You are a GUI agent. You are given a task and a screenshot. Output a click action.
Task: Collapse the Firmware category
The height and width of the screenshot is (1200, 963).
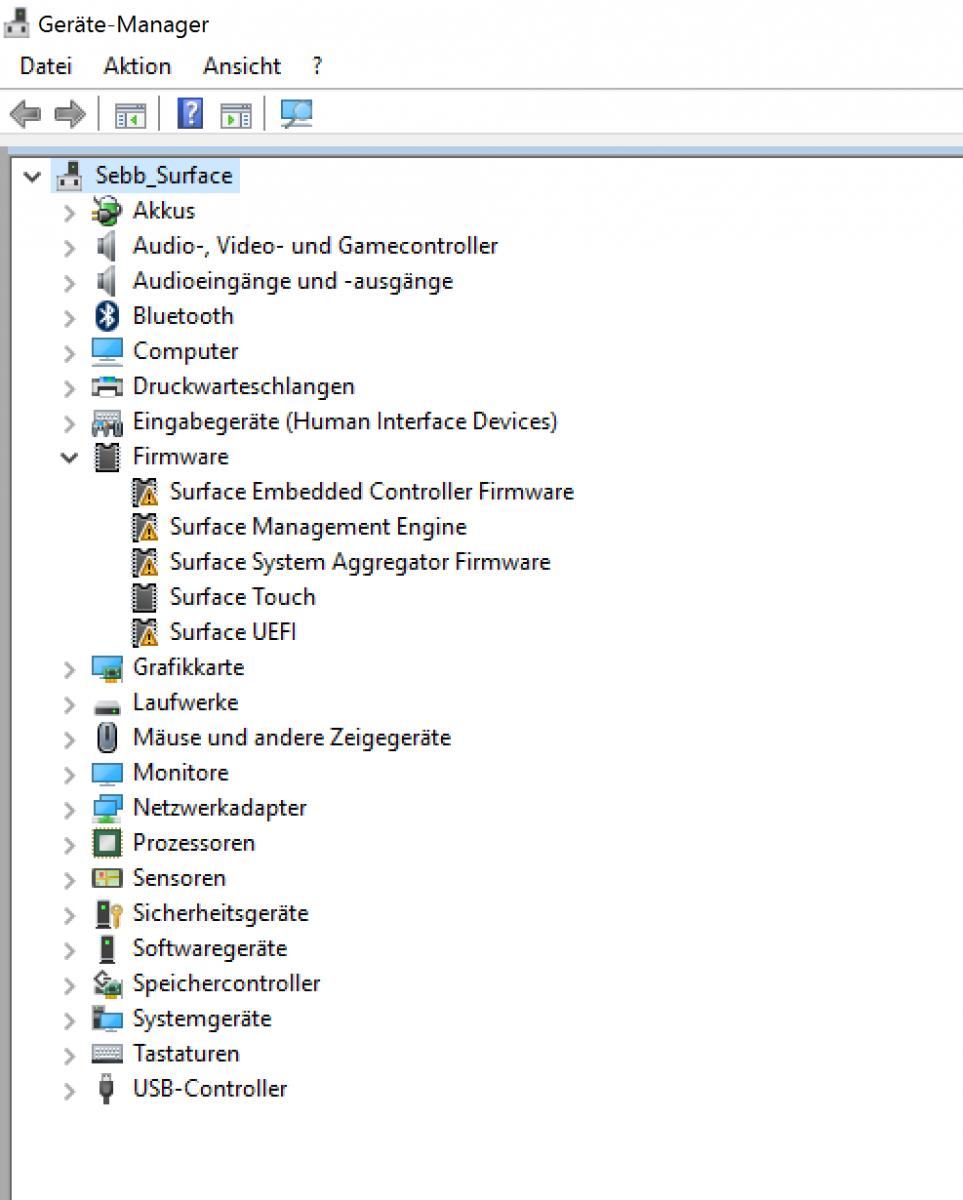pyautogui.click(x=69, y=458)
